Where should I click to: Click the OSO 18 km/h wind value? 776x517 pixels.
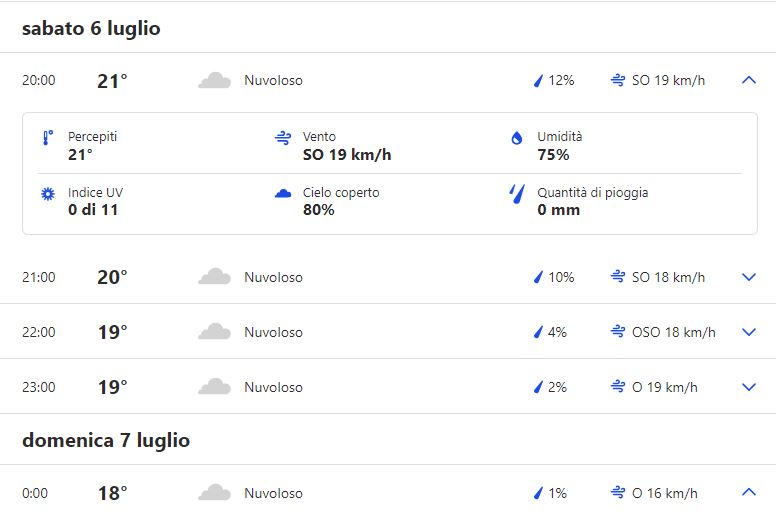[x=674, y=332]
